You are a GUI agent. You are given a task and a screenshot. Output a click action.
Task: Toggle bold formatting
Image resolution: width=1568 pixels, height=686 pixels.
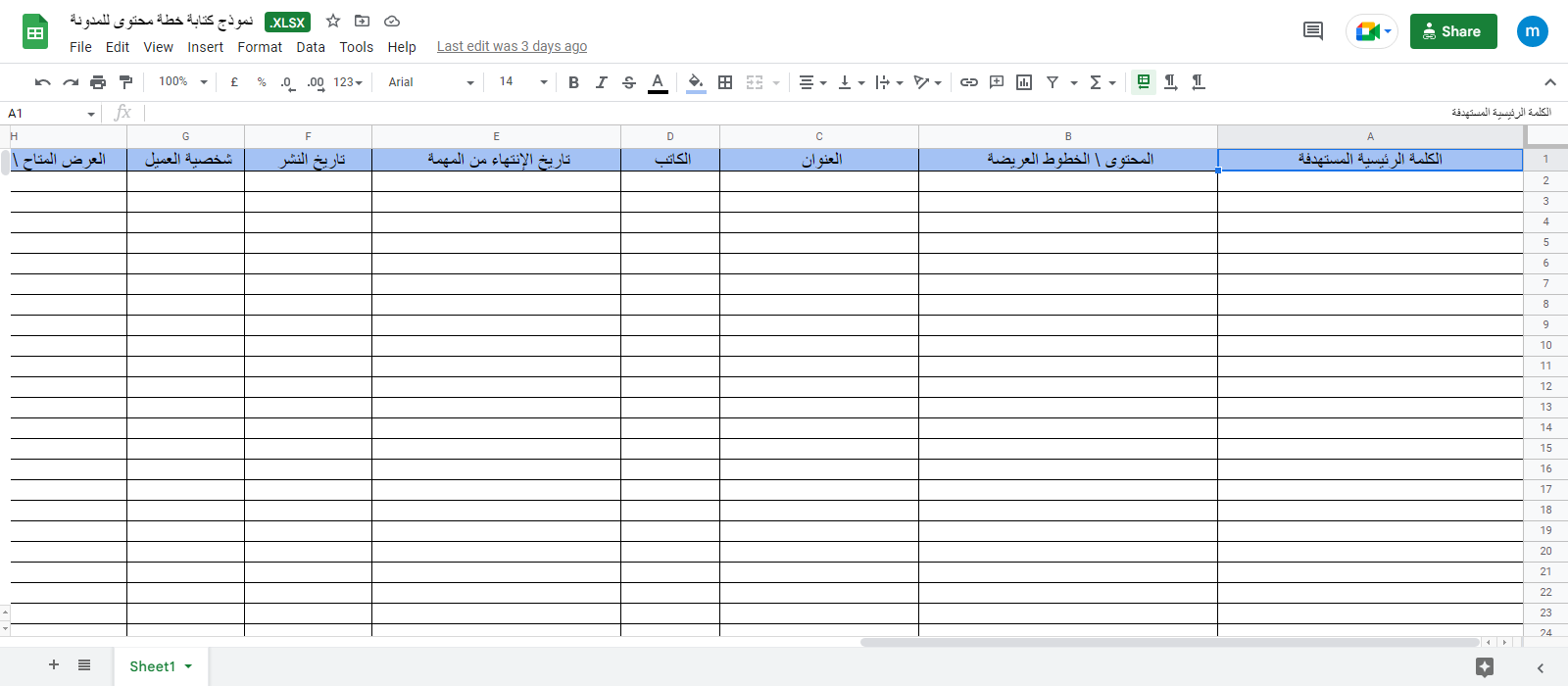pos(573,82)
